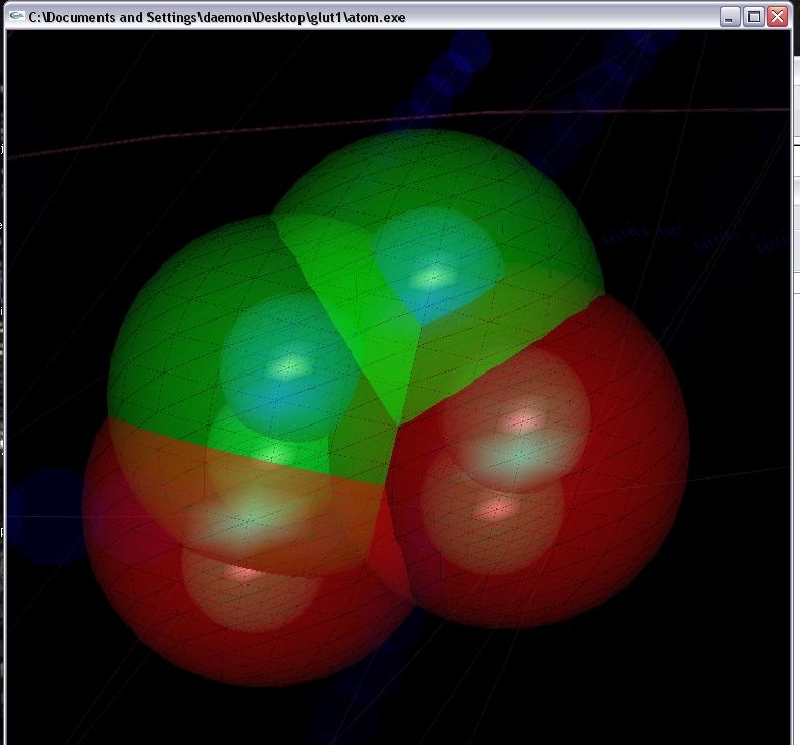
Task: Click the atom.exe application icon in title bar
Action: [x=16, y=17]
